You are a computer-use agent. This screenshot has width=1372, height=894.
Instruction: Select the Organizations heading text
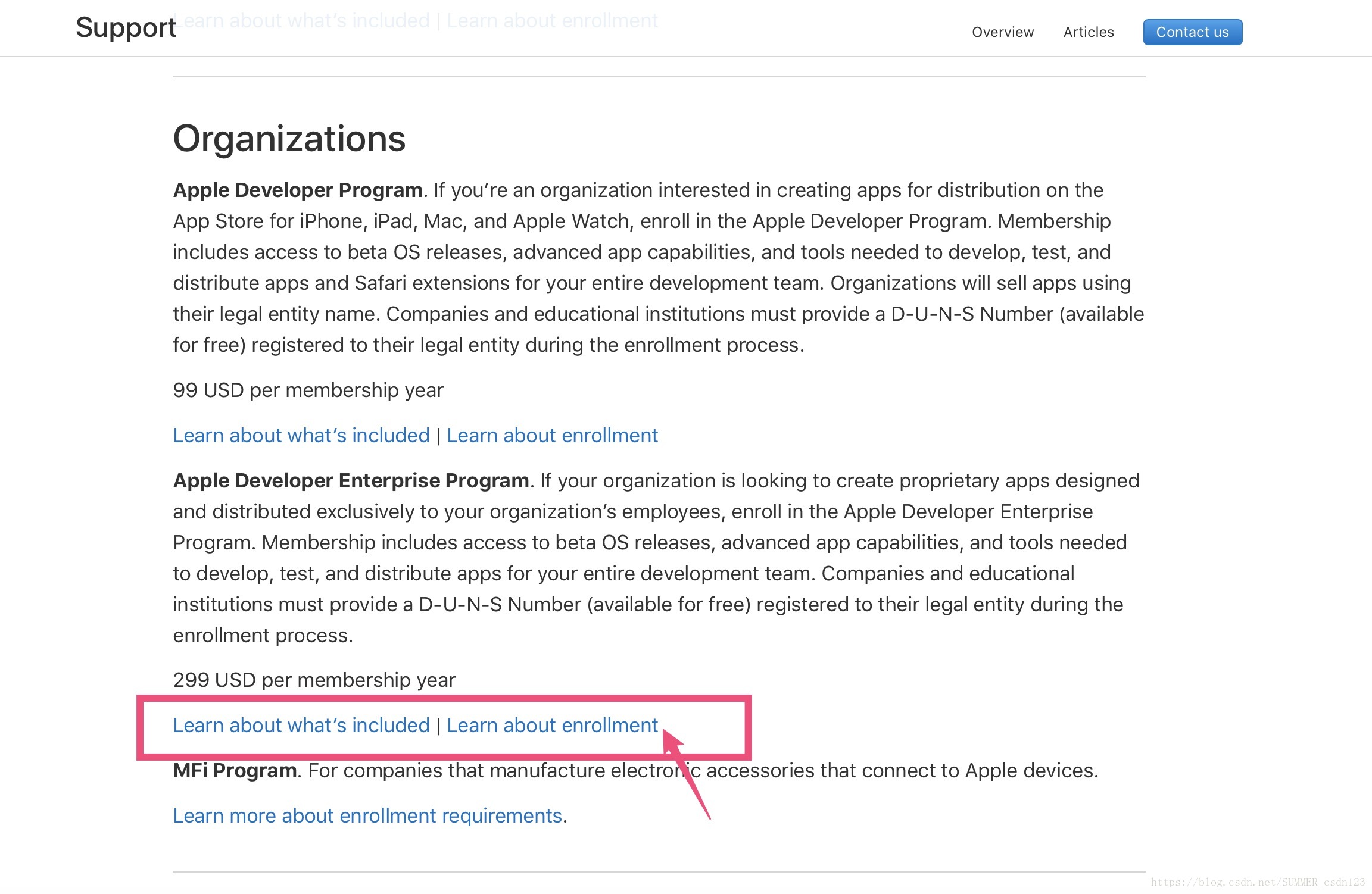tap(289, 139)
